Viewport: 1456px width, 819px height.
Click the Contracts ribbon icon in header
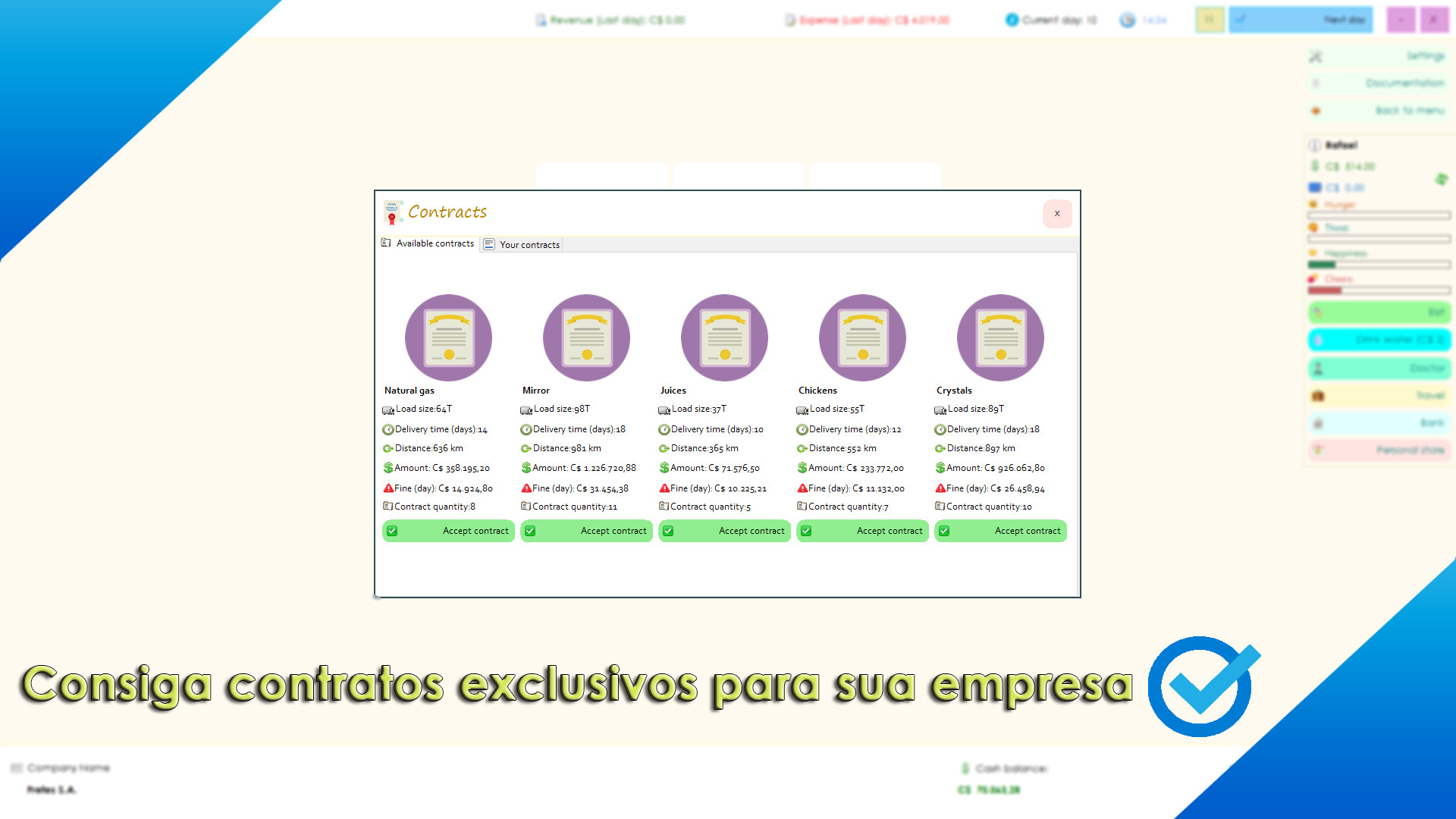tap(391, 212)
